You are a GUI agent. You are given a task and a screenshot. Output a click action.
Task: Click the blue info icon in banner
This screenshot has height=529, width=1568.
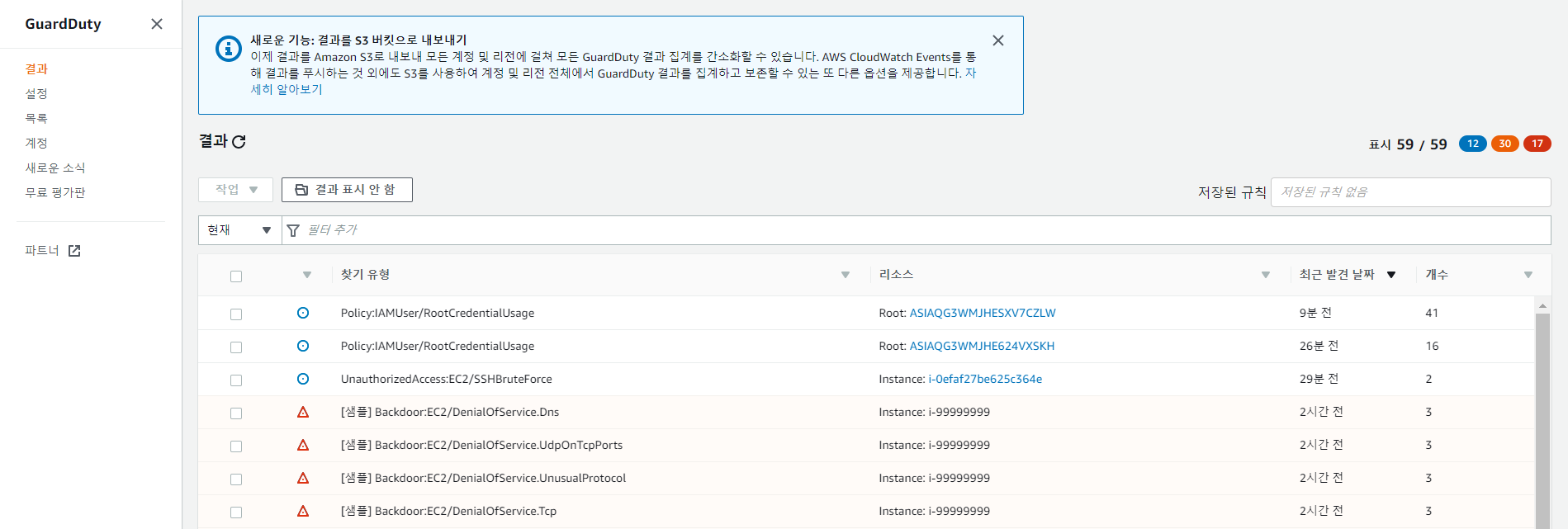tap(228, 48)
